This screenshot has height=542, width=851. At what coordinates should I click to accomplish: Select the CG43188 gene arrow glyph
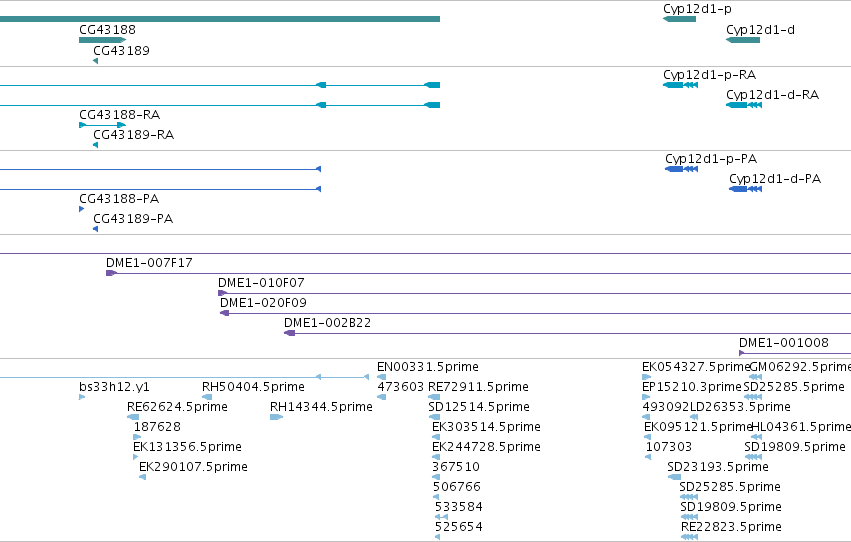pyautogui.click(x=103, y=40)
